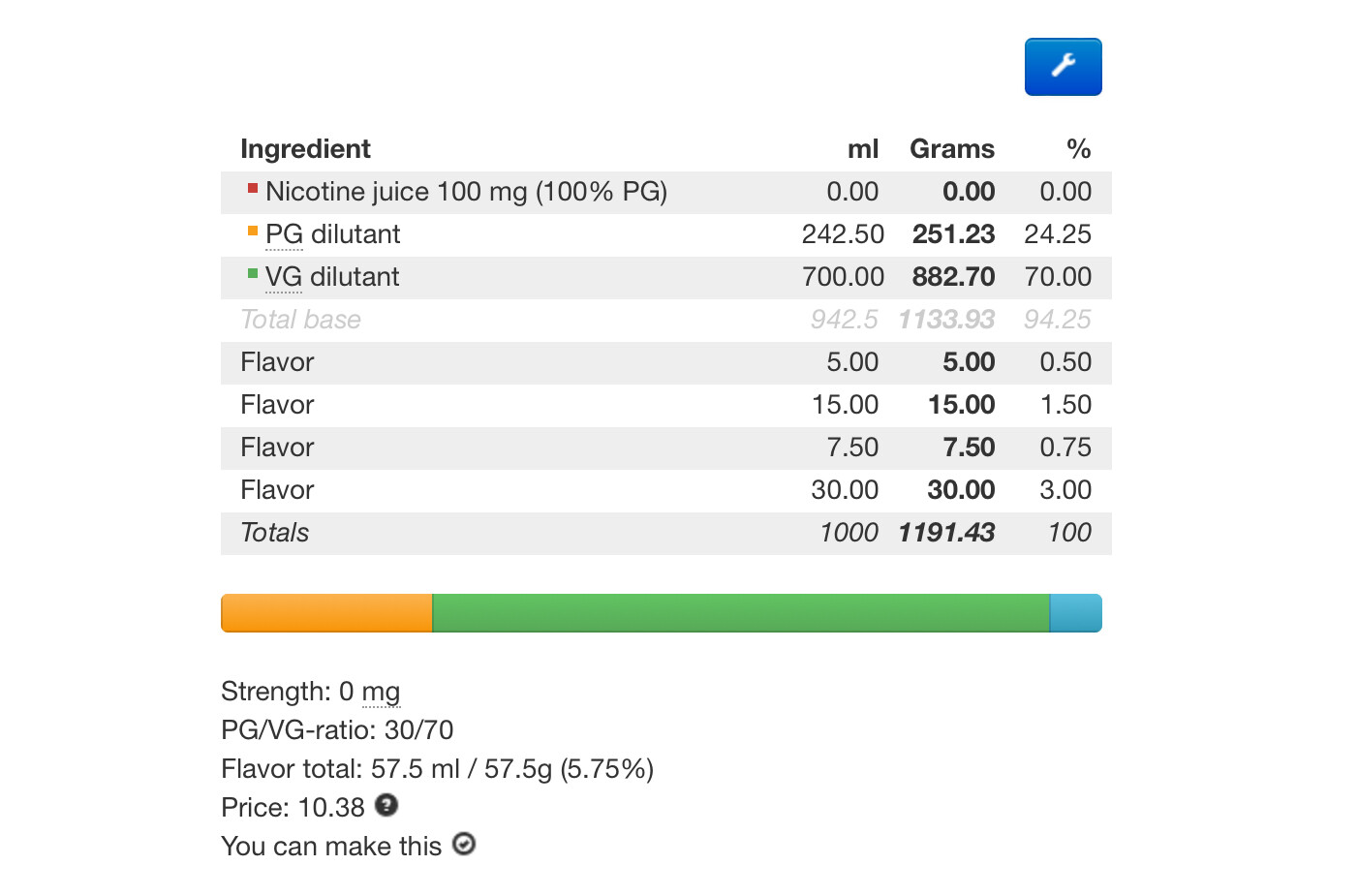Click the orange PG dilutant marker
Screen dimensions: 1358x896
(253, 231)
